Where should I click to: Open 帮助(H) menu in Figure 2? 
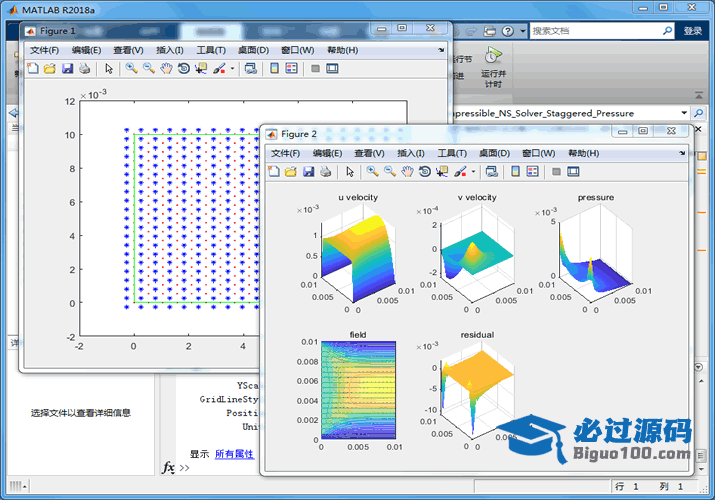(584, 153)
